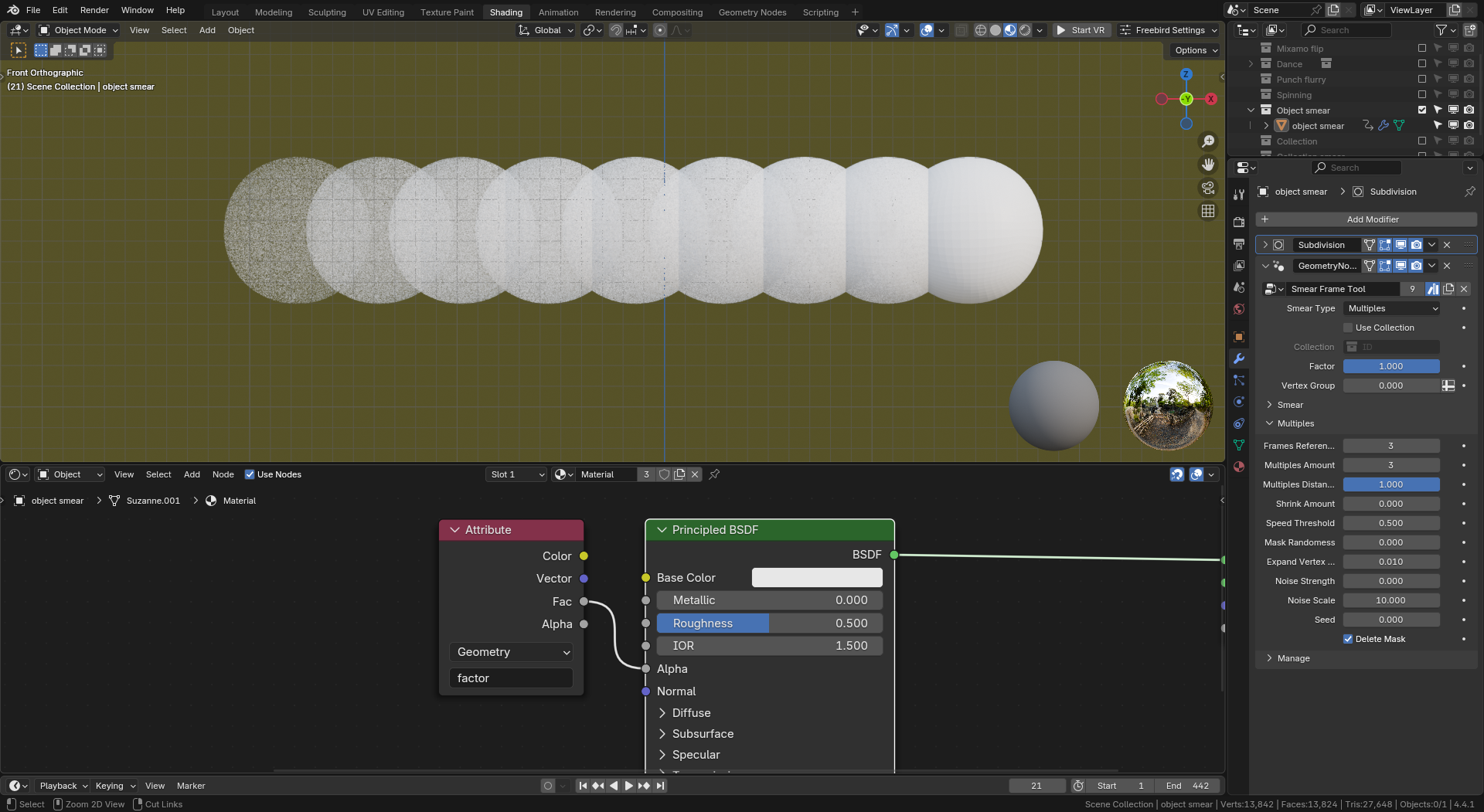Switch to the Layout workspace tab
The height and width of the screenshot is (812, 1484).
coord(225,12)
